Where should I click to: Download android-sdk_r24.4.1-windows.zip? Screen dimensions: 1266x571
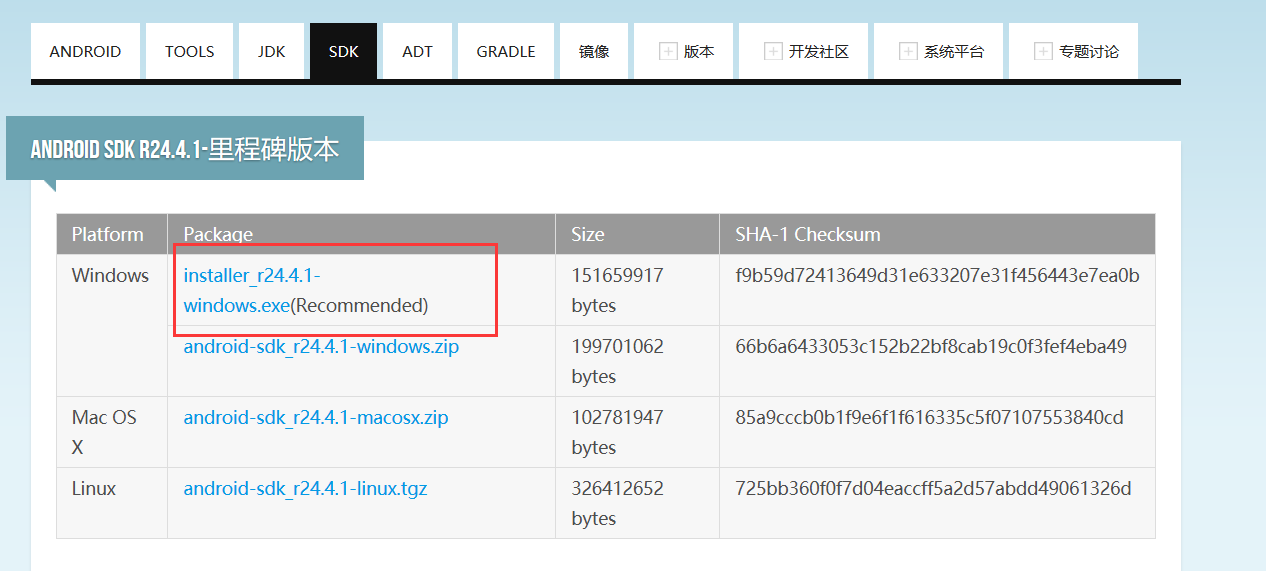coord(321,347)
